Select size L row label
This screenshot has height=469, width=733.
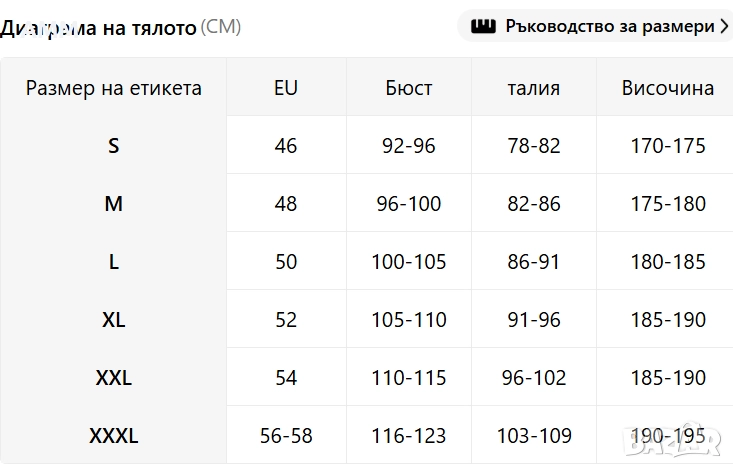coord(114,262)
